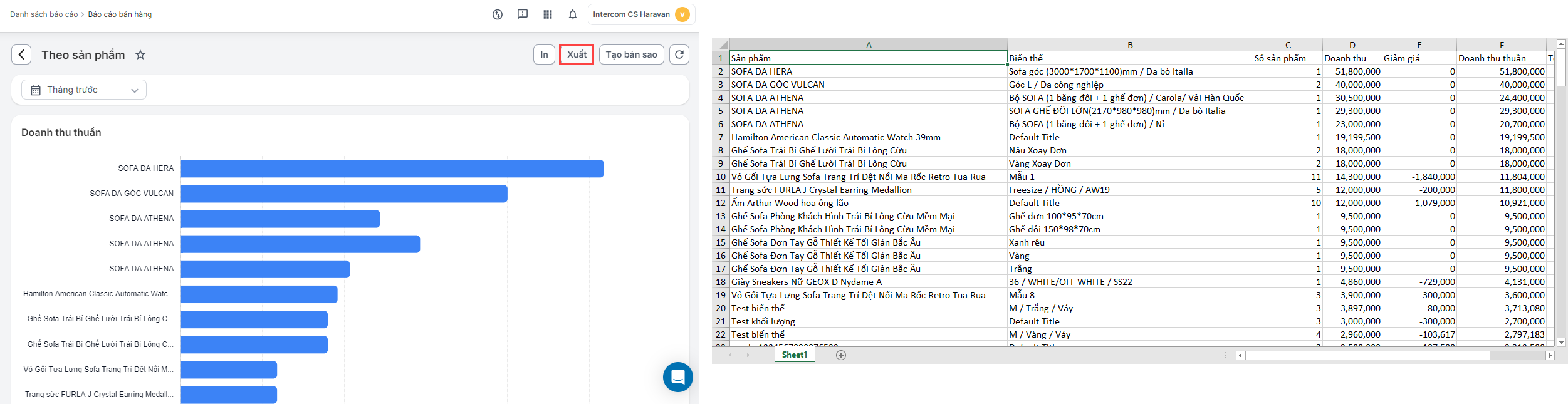Viewport: 1568px width, 404px height.
Task: Click the back arrow button
Action: 21,54
